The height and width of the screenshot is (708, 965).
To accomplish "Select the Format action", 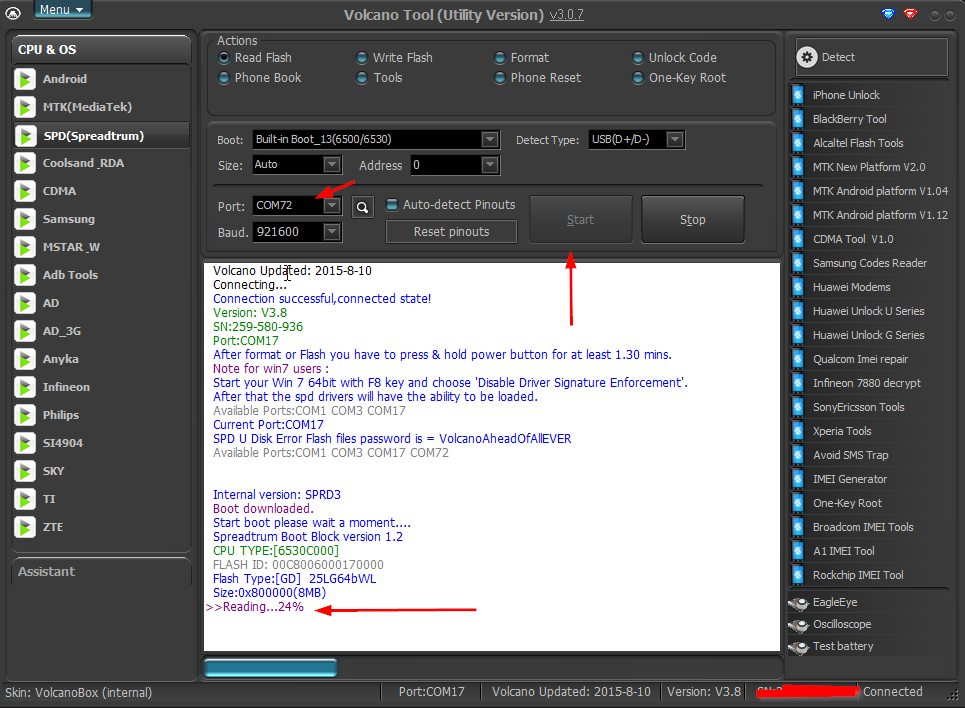I will pos(521,58).
